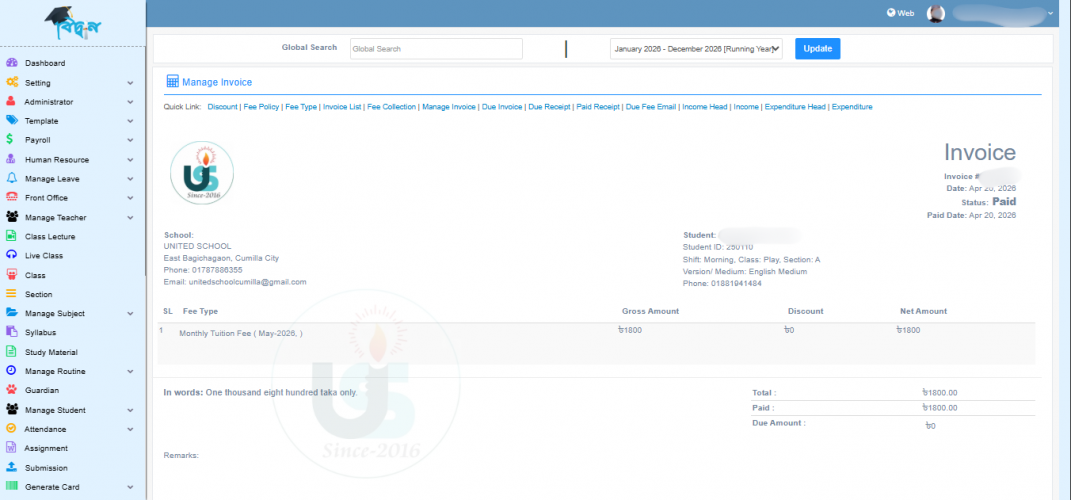Click the Manage Student group icon
Image resolution: width=1071 pixels, height=500 pixels.
coord(12,410)
